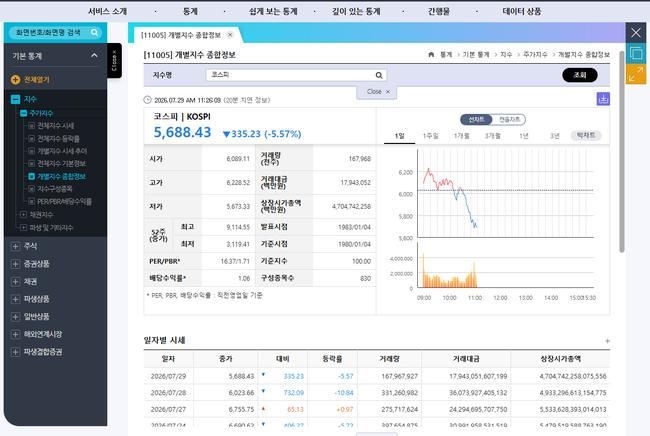The image size is (650, 436).
Task: Expand the 일반상품 category
Action: click(15, 317)
